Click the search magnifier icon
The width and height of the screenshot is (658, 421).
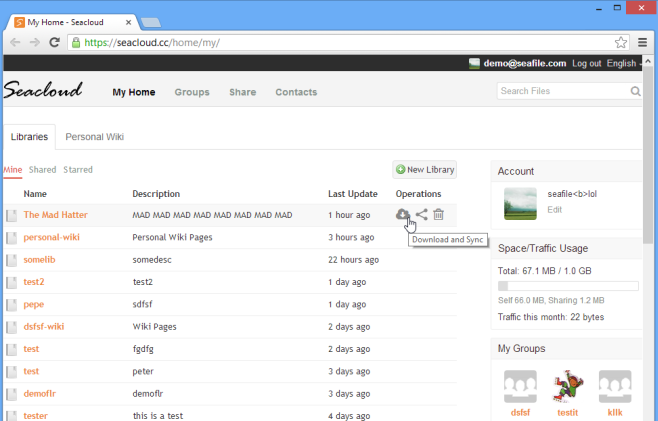pos(635,91)
